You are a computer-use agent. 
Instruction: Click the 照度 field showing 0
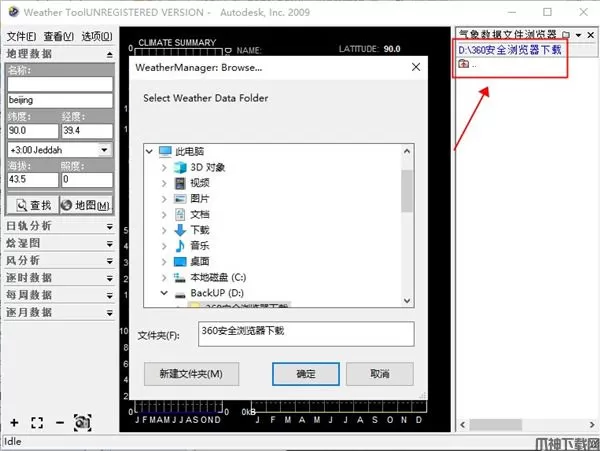[87, 179]
